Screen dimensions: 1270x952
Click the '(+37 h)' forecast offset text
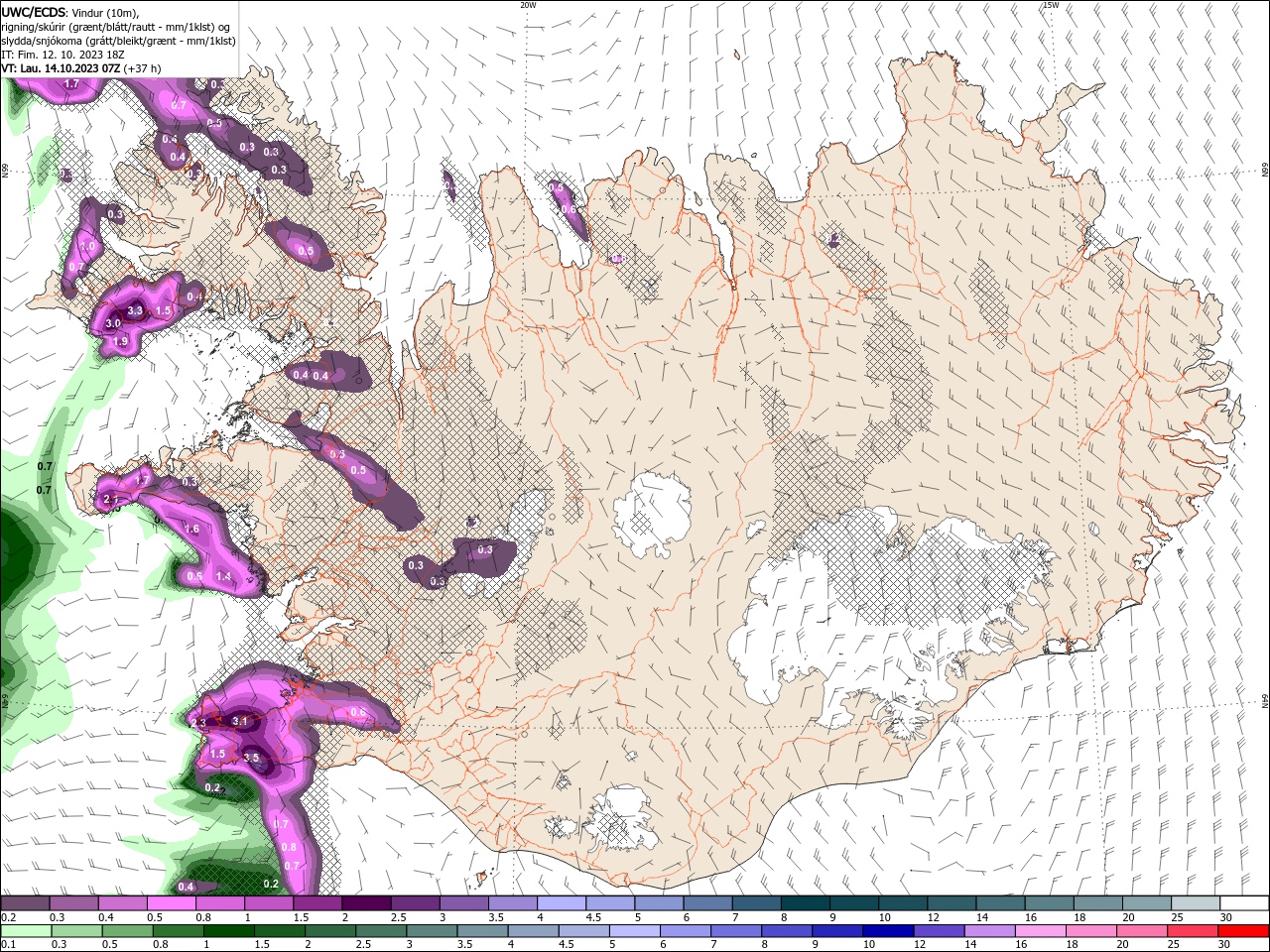click(142, 67)
